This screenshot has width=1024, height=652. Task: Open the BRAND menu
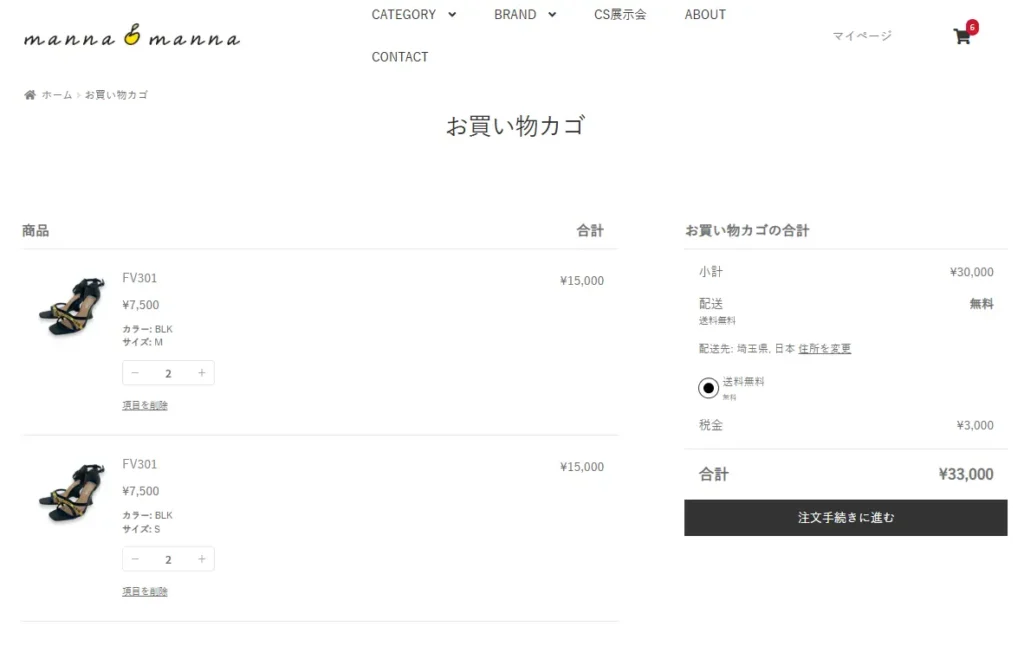(x=515, y=14)
